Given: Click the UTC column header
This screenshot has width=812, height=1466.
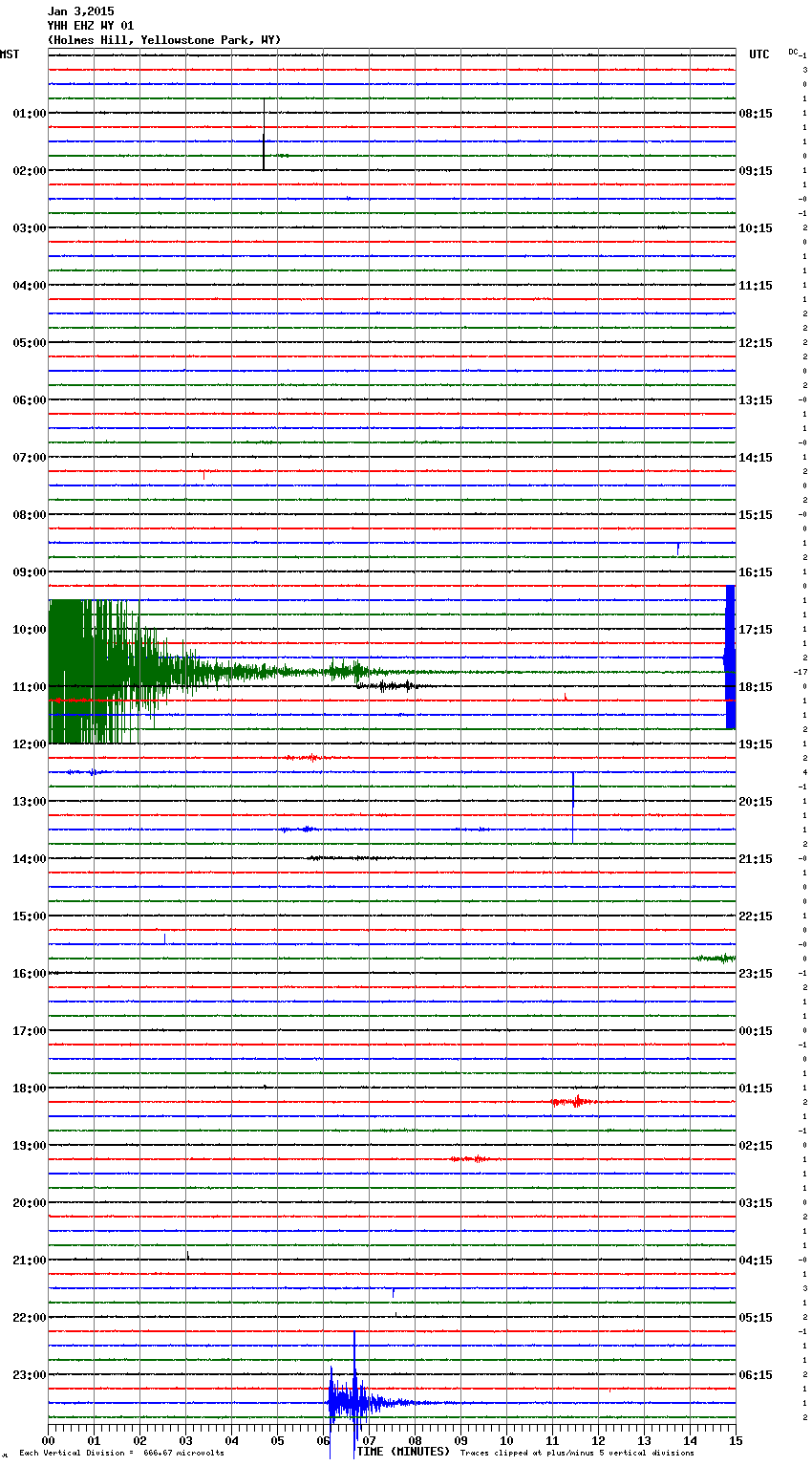Looking at the screenshot, I should click(759, 54).
